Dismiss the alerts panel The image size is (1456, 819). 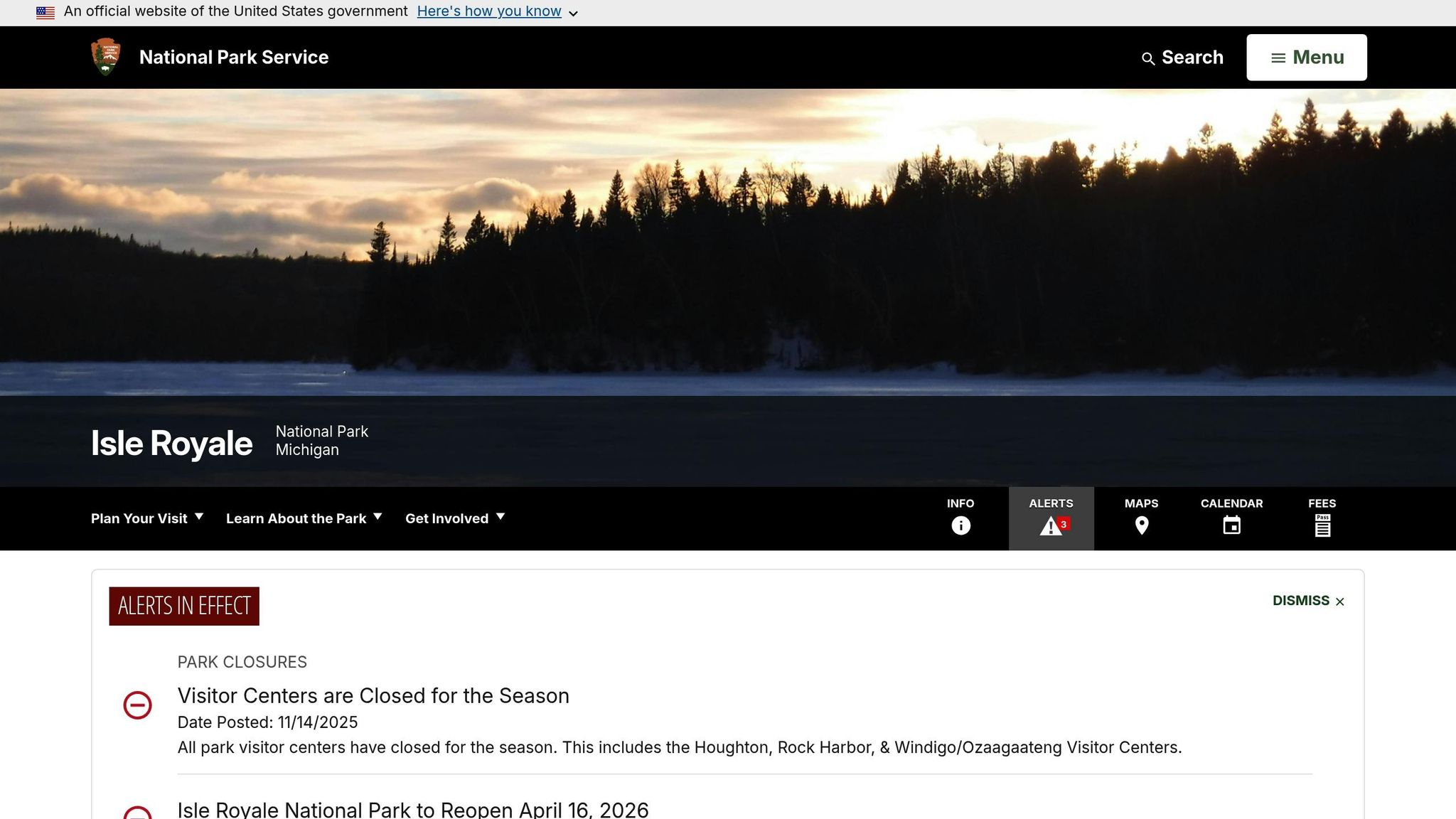[1308, 601]
